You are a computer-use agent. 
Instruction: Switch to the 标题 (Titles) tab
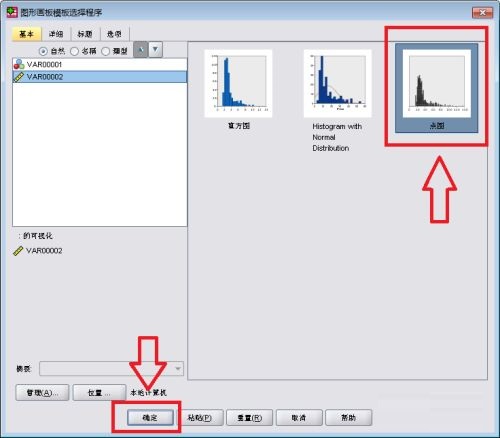[85, 34]
